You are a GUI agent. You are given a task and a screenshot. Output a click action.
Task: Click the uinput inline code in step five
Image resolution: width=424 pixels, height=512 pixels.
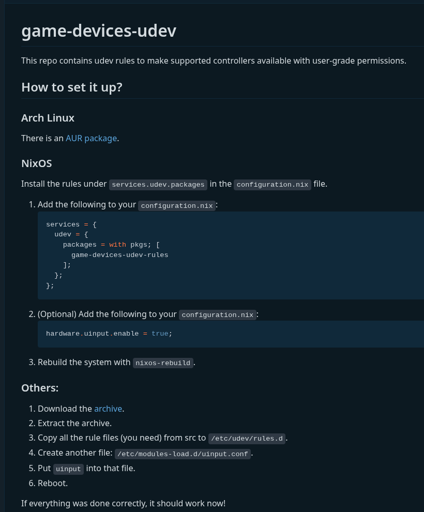click(68, 469)
